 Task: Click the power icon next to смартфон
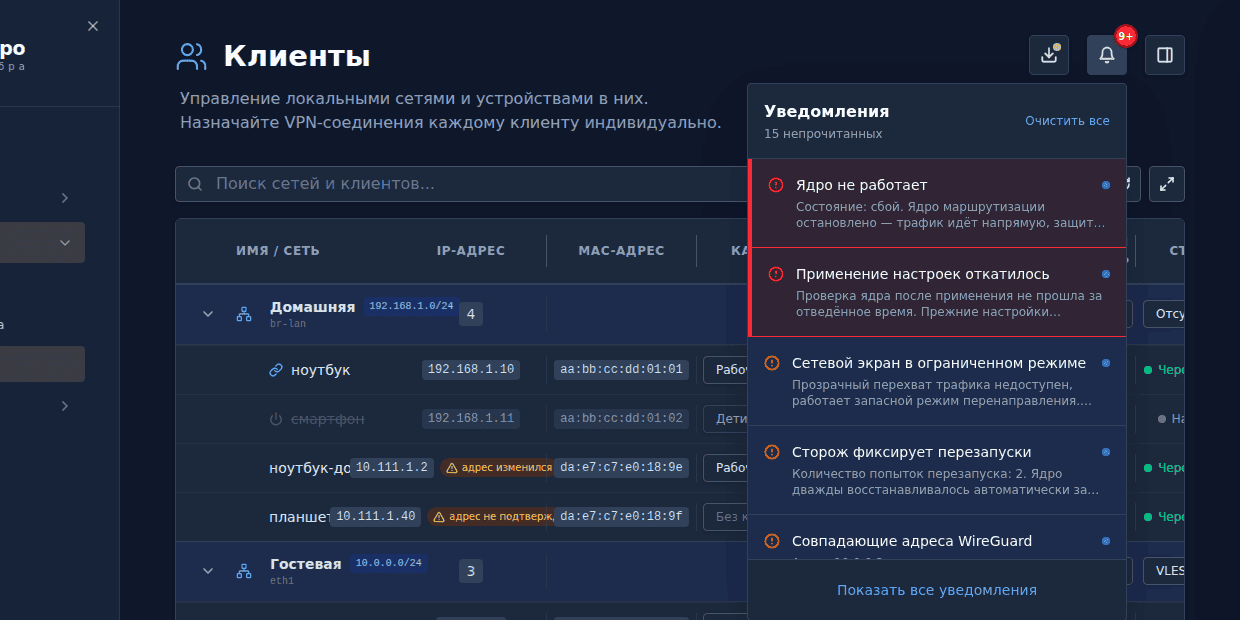coord(277,419)
